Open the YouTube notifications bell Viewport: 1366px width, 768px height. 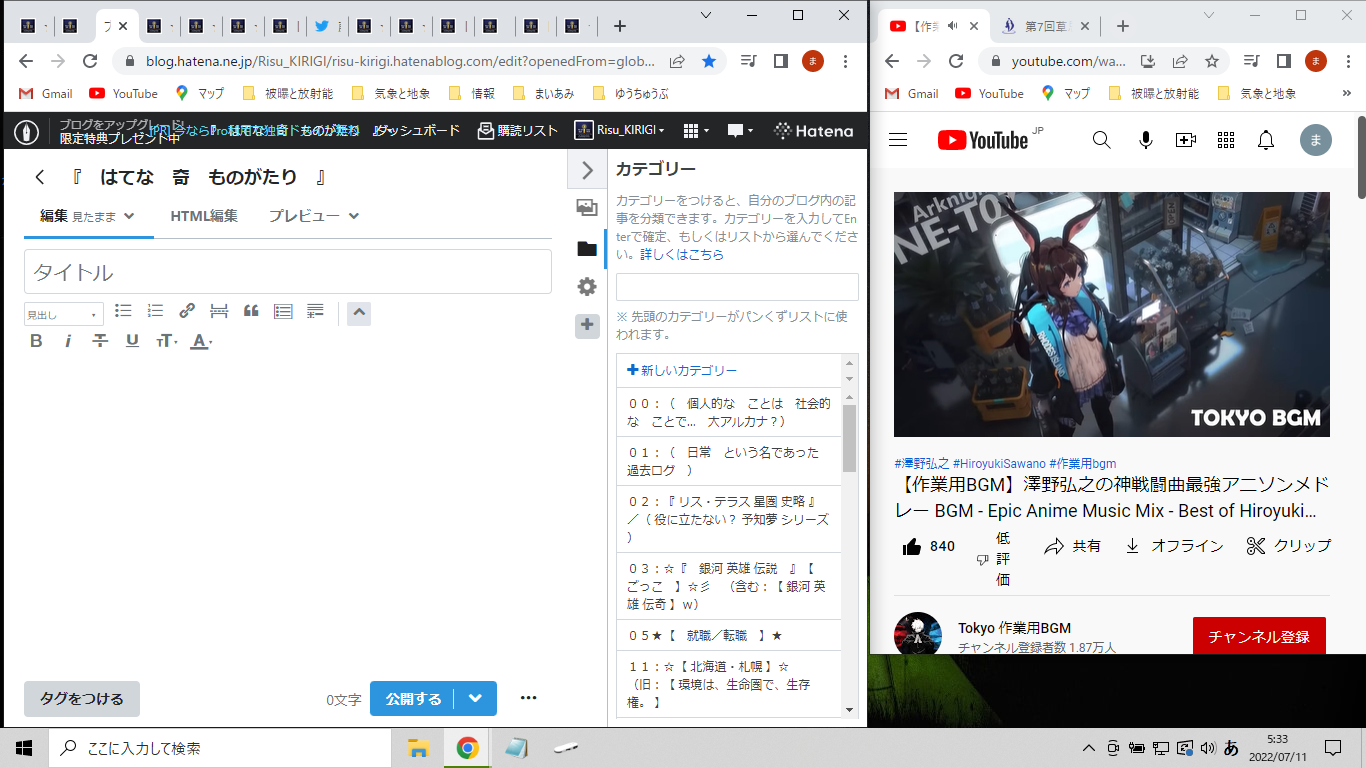click(1266, 140)
